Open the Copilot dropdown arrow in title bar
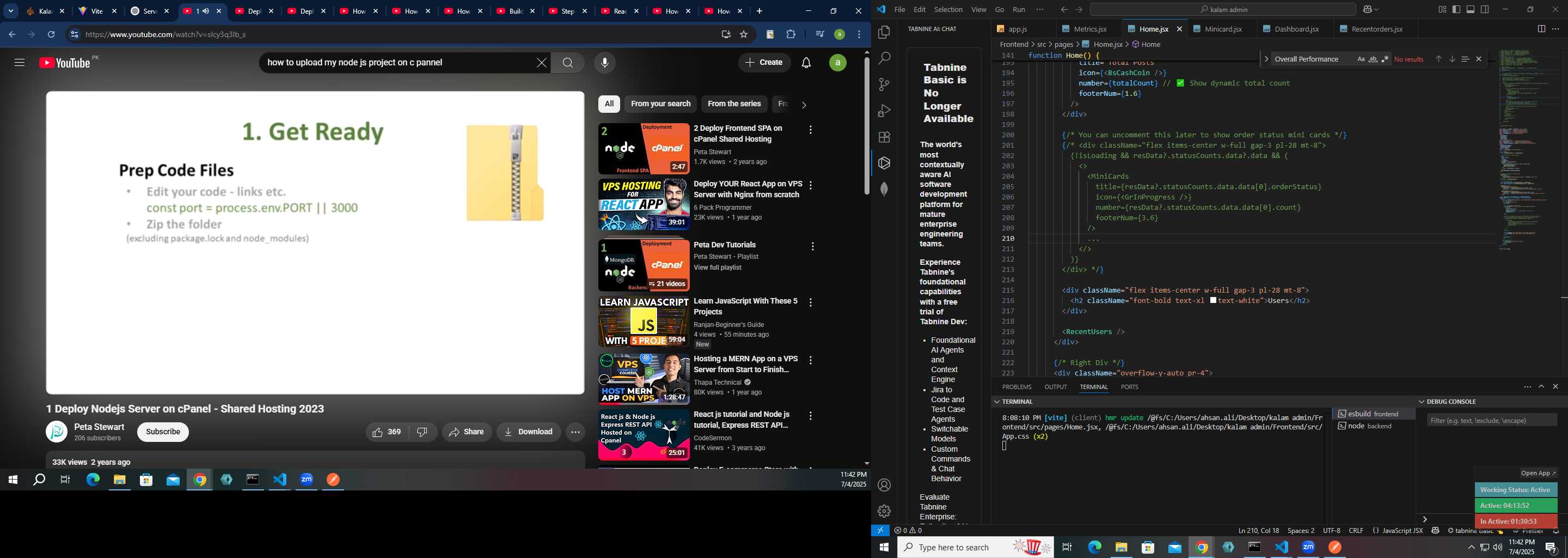 1376,10
